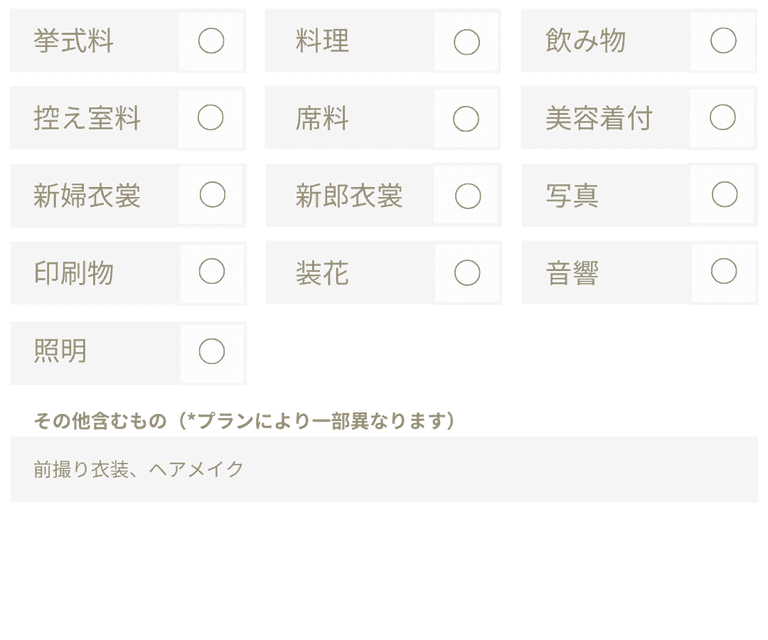Click the 照明 label text
The image size is (768, 640).
(60, 352)
